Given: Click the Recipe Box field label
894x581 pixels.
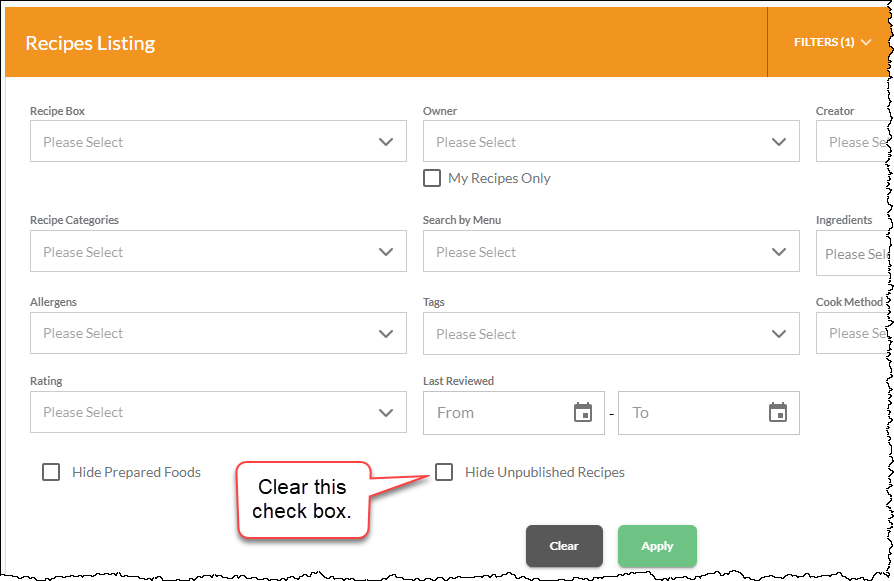Looking at the screenshot, I should pyautogui.click(x=58, y=111).
